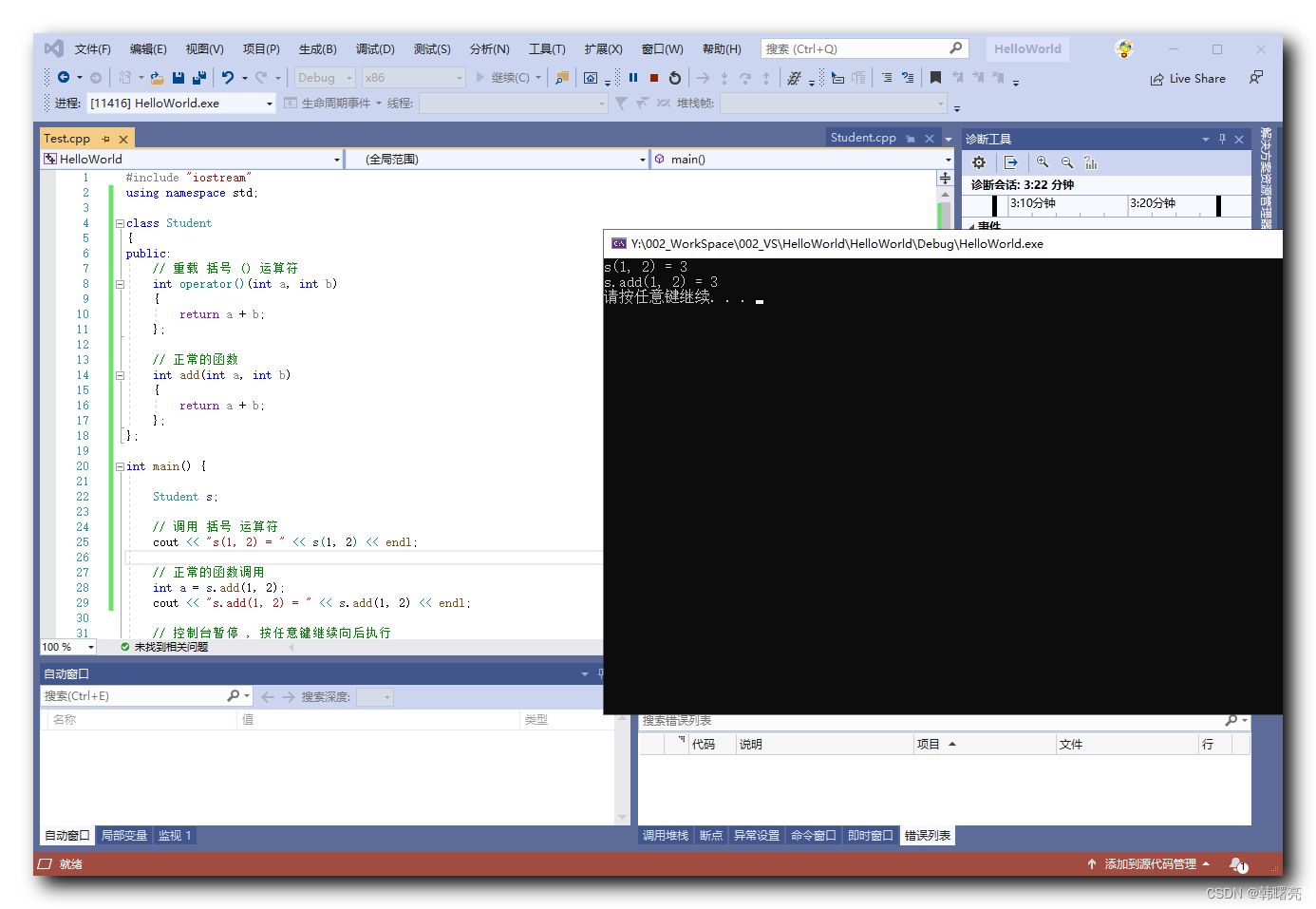Screen dimensions: 1316x909
Task: Undo the last edit
Action: pos(228,78)
